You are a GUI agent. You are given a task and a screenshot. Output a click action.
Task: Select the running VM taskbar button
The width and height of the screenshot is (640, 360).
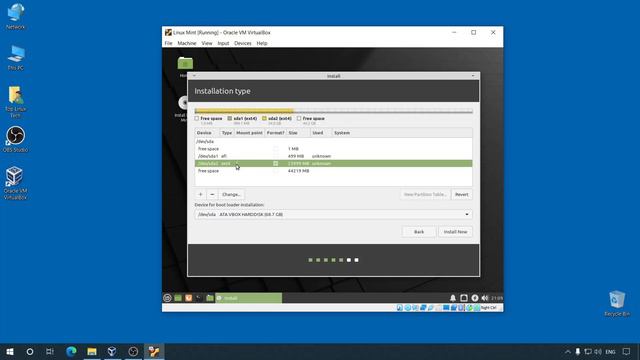[x=154, y=351]
